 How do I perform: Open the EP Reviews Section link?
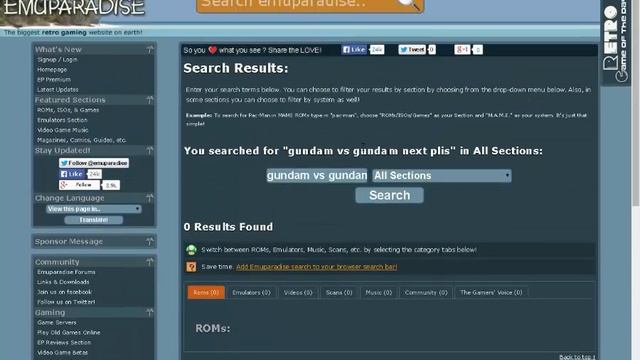(x=64, y=342)
